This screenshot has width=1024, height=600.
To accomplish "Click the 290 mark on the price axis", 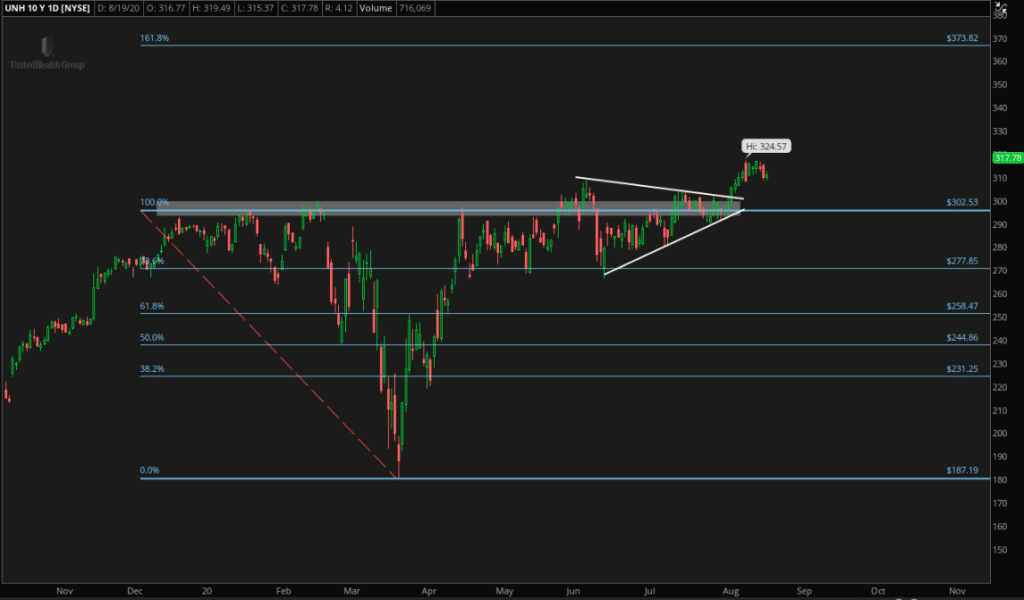I will click(x=1000, y=225).
